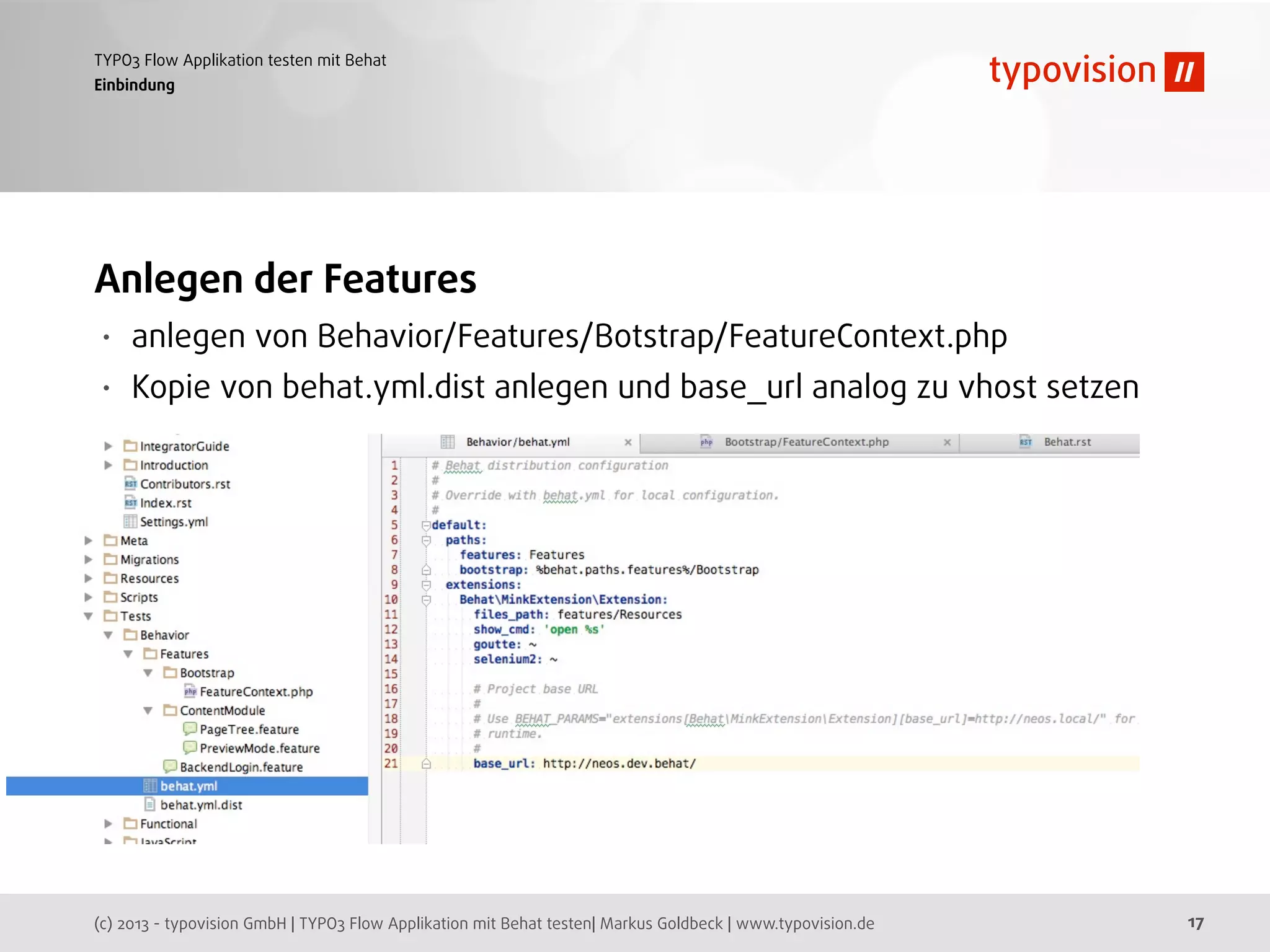
Task: Click the behat.yml.dist file icon
Action: click(150, 805)
